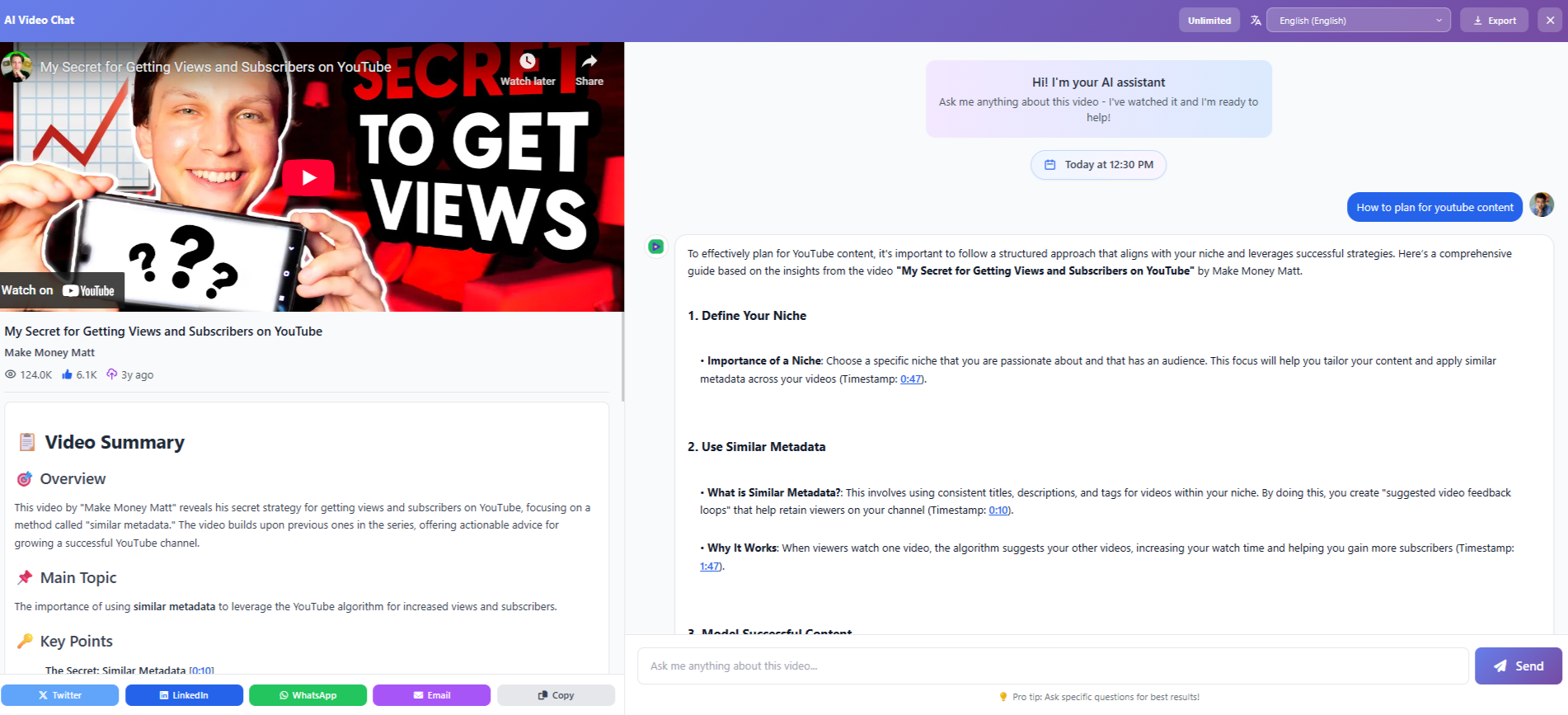Image resolution: width=1568 pixels, height=715 pixels.
Task: Click the '2. Use Similar Metadata' heading
Action: (757, 447)
